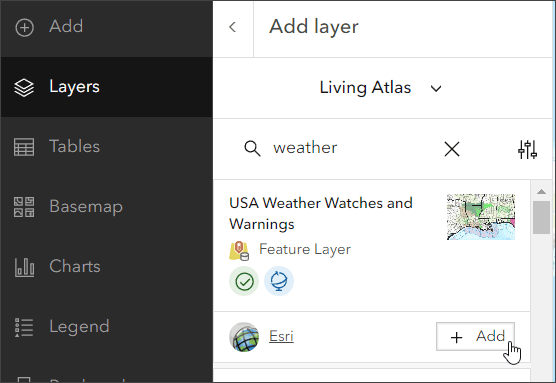
Task: Click the results list scrollbar thumb
Action: click(x=541, y=217)
